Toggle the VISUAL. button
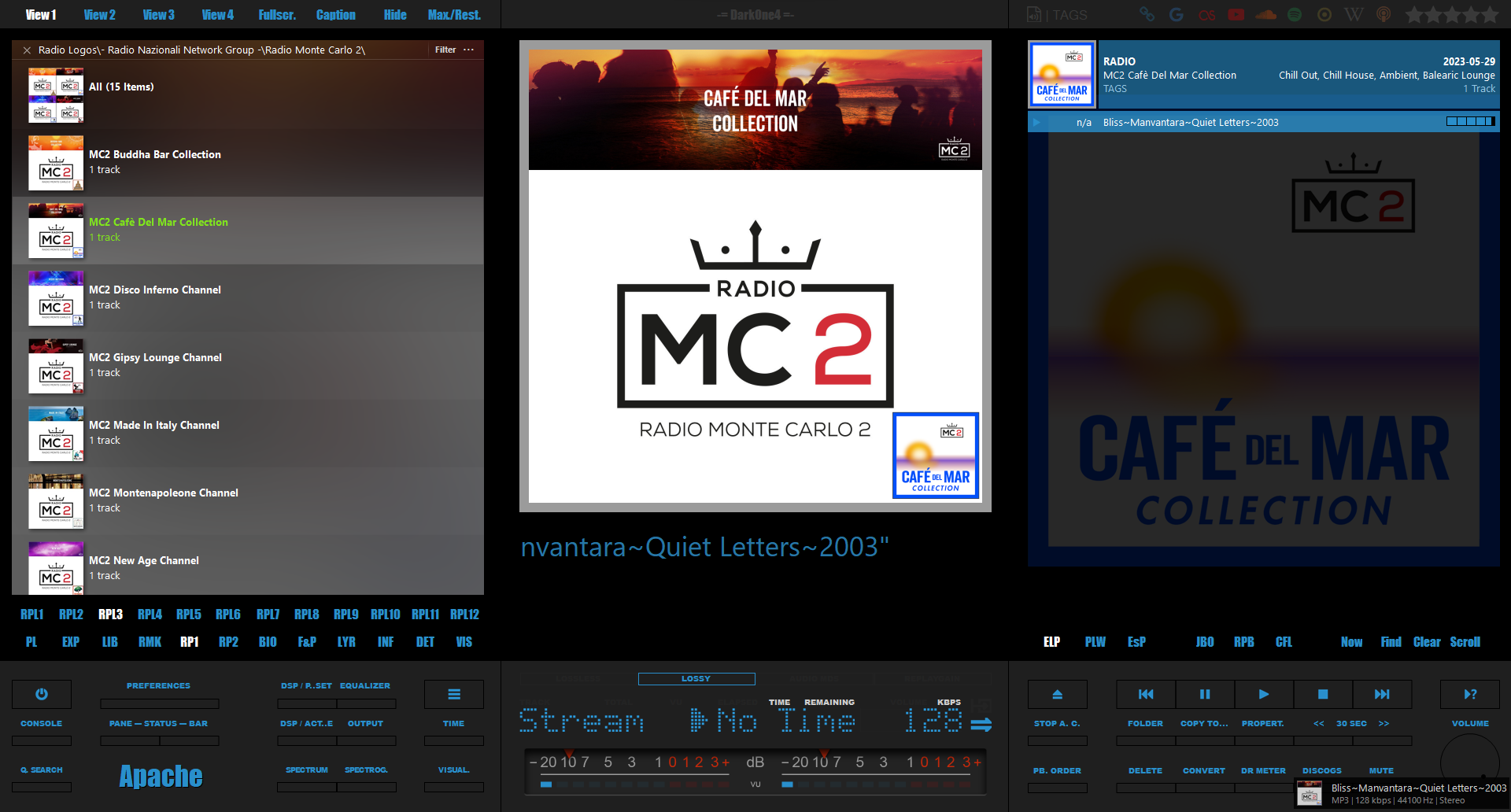This screenshot has height=812, width=1511. [454, 770]
